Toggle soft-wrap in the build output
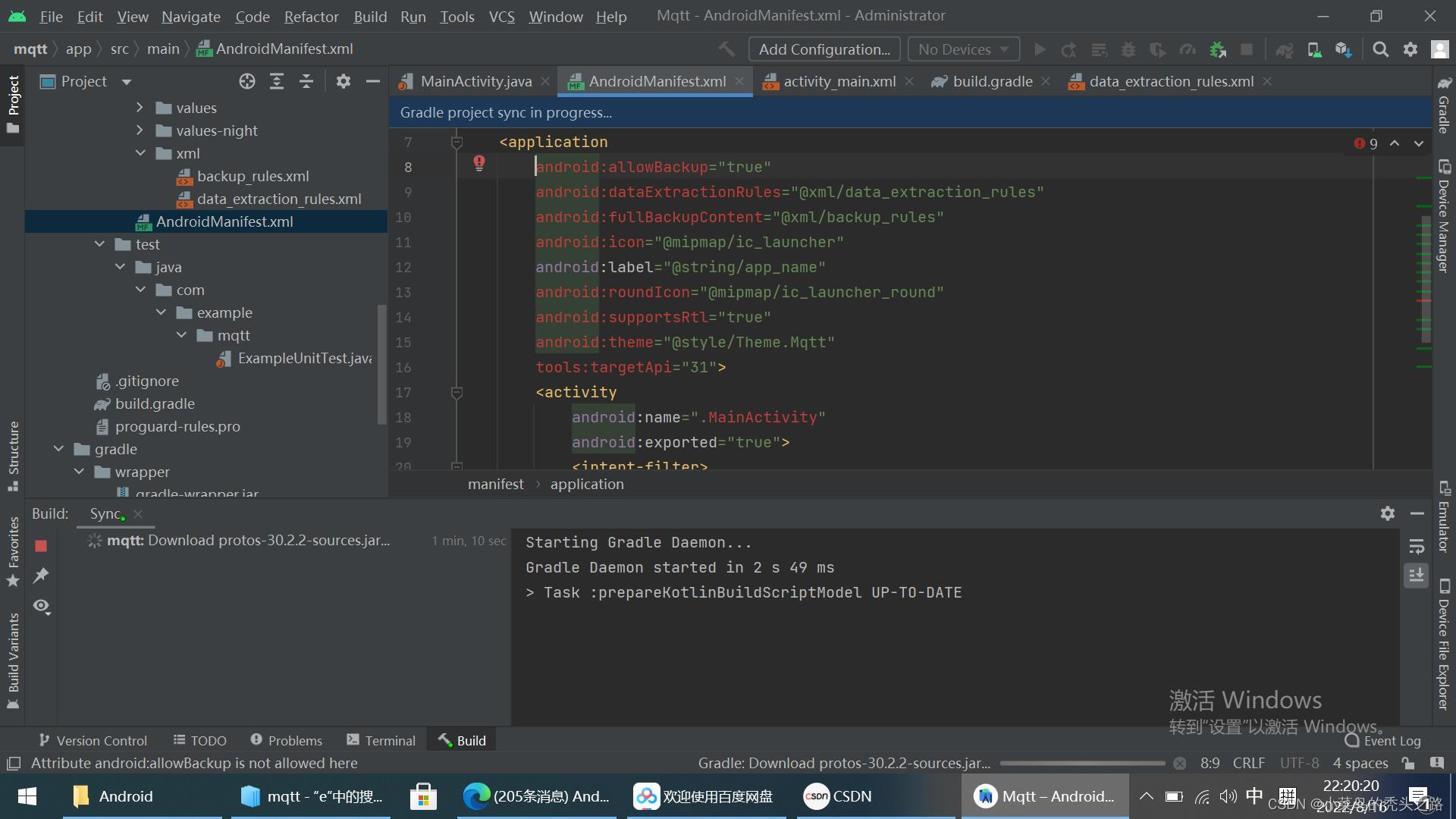Image resolution: width=1456 pixels, height=819 pixels. pos(1416,546)
